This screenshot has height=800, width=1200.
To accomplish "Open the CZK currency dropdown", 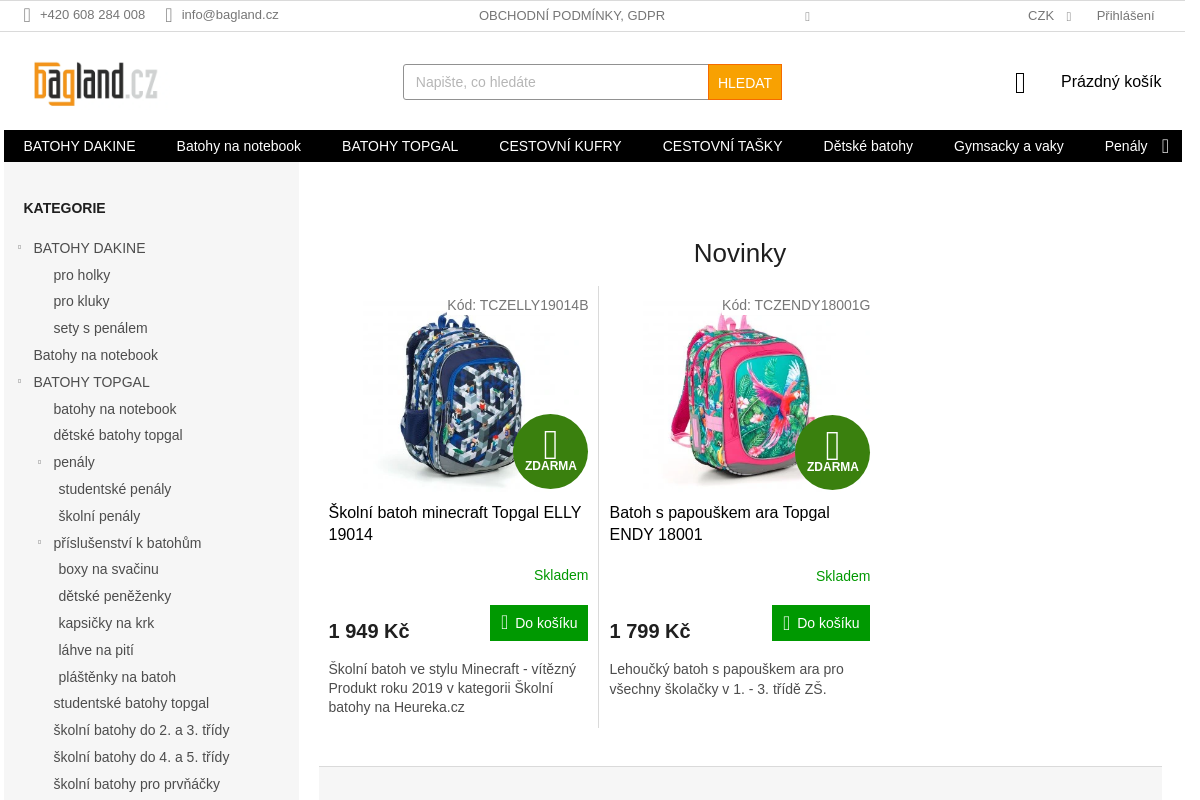I will (x=1050, y=15).
